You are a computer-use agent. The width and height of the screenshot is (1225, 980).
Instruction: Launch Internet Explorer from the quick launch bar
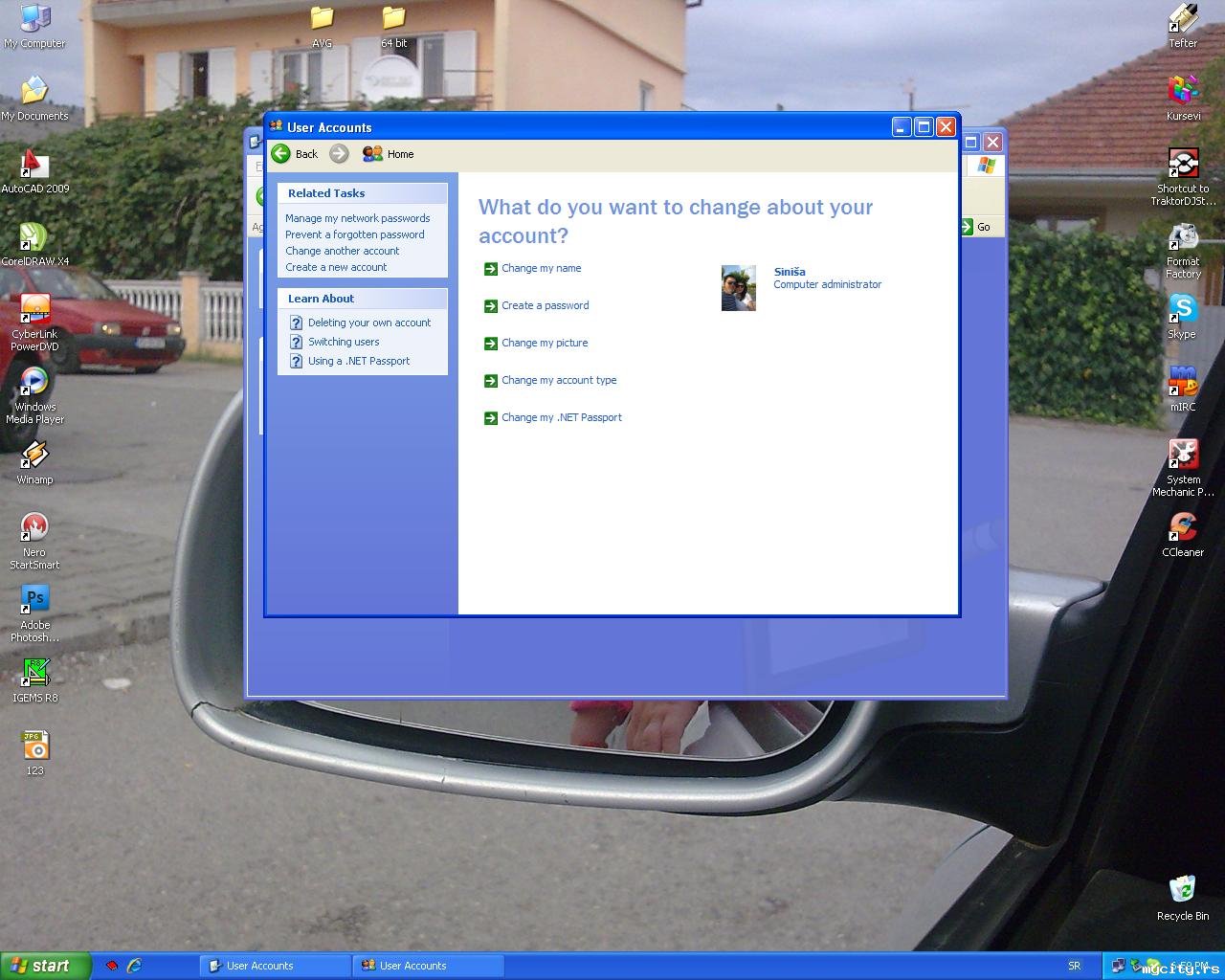(x=135, y=966)
